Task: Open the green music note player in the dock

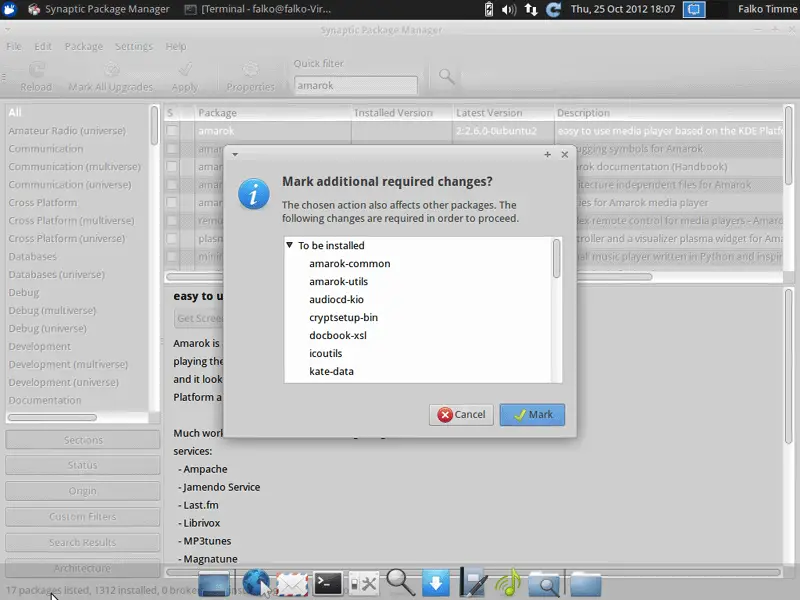Action: (x=508, y=582)
